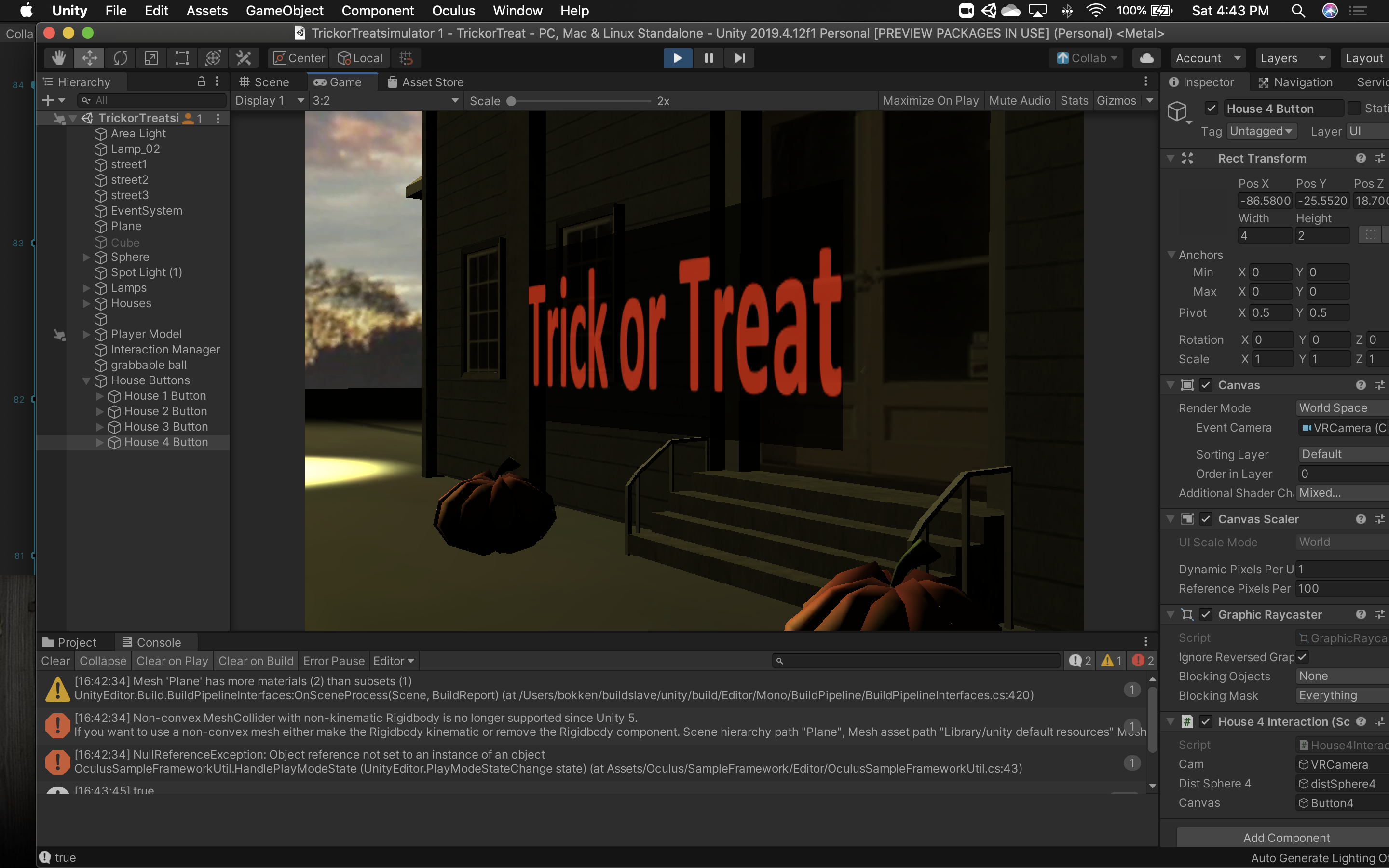Click Clear in the Console

(x=55, y=661)
